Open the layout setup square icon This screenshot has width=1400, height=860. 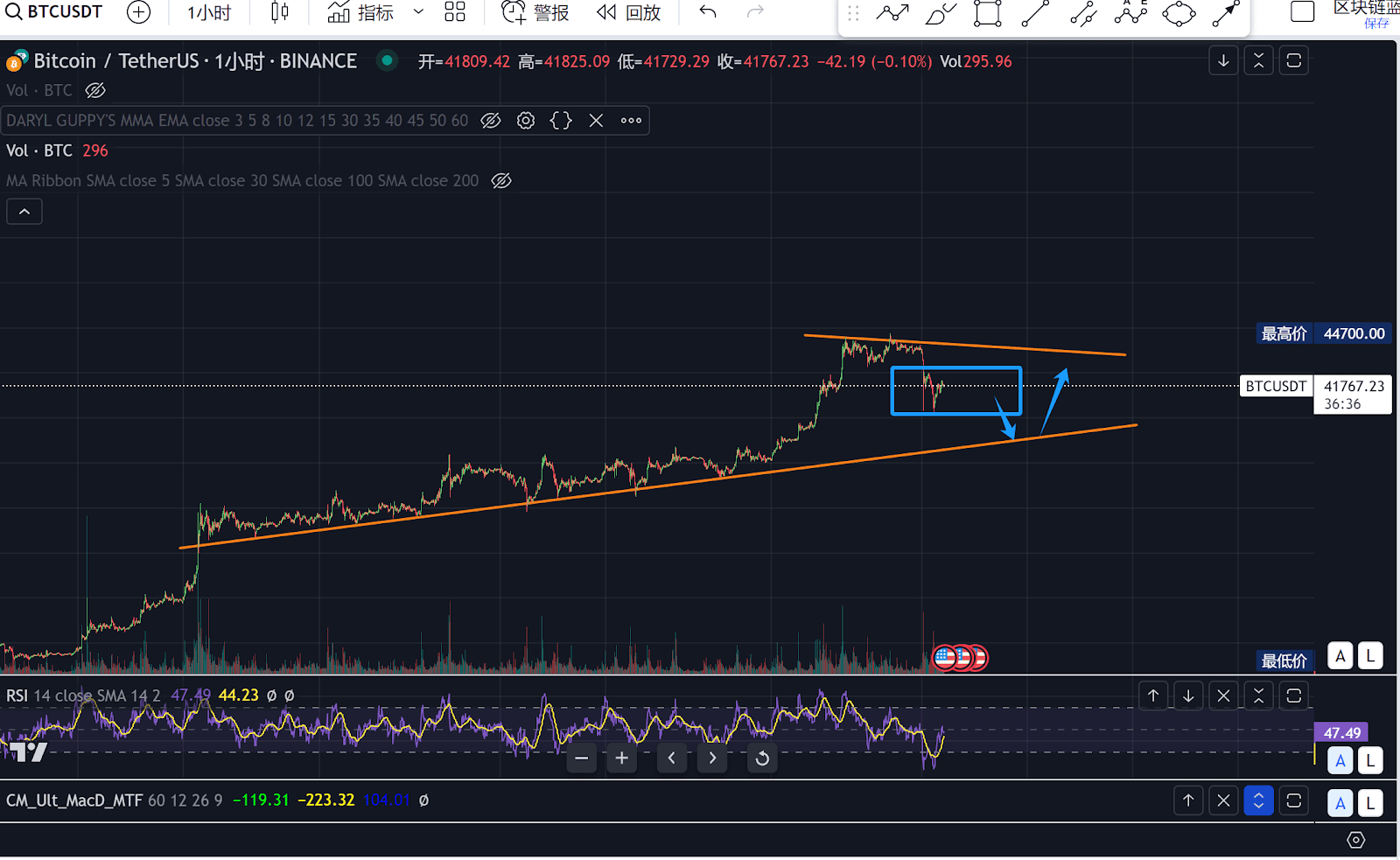[1303, 12]
